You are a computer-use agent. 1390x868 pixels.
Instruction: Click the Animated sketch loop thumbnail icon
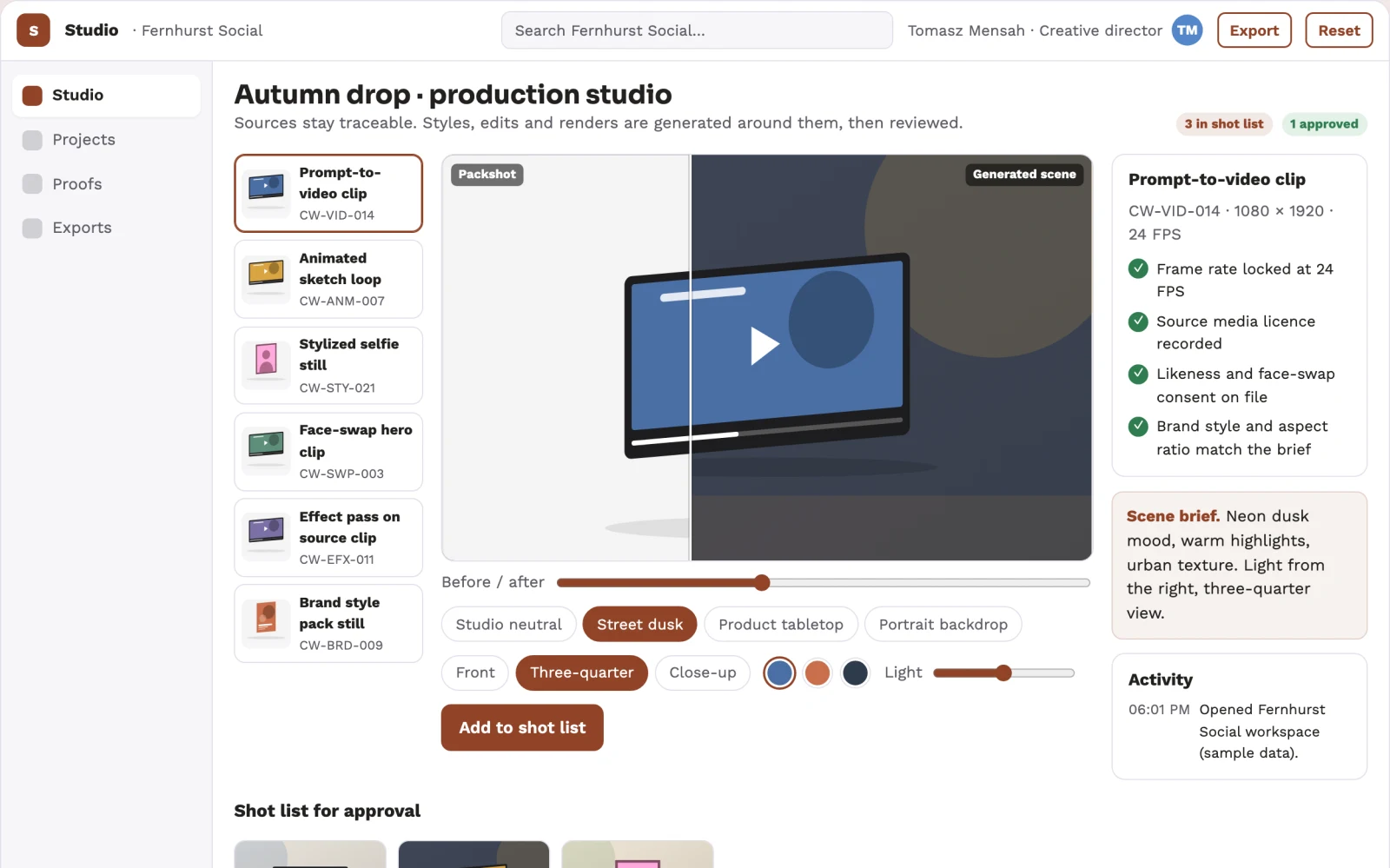pyautogui.click(x=266, y=279)
